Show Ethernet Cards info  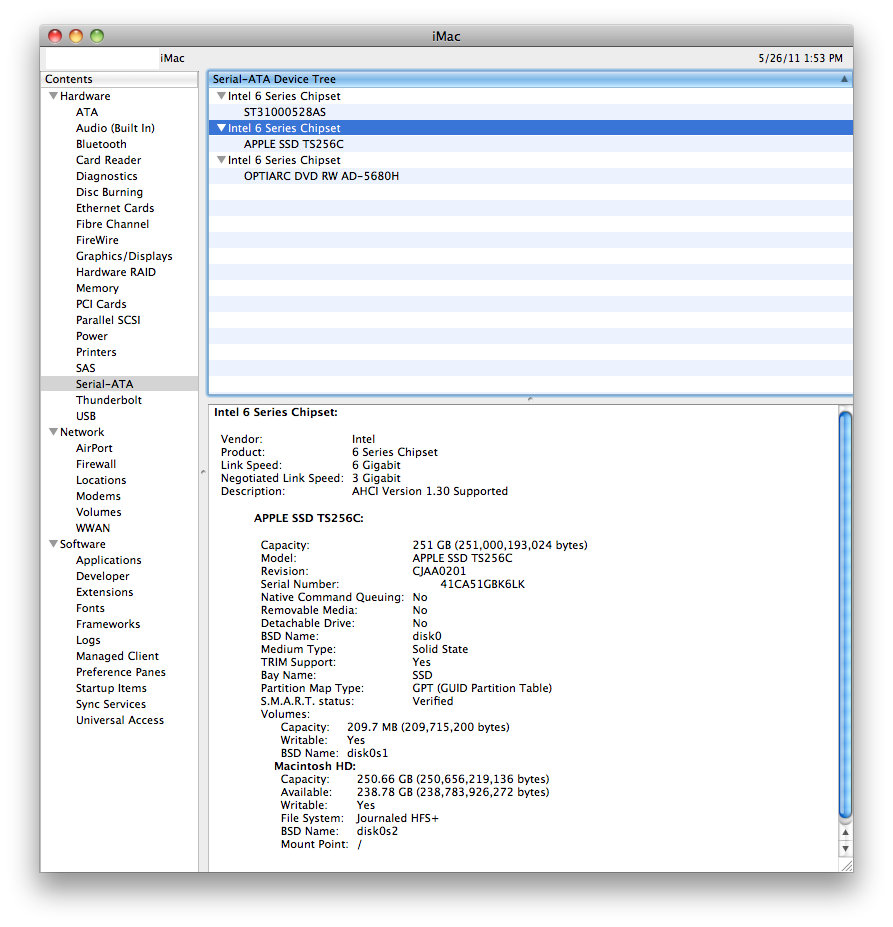pyautogui.click(x=115, y=208)
